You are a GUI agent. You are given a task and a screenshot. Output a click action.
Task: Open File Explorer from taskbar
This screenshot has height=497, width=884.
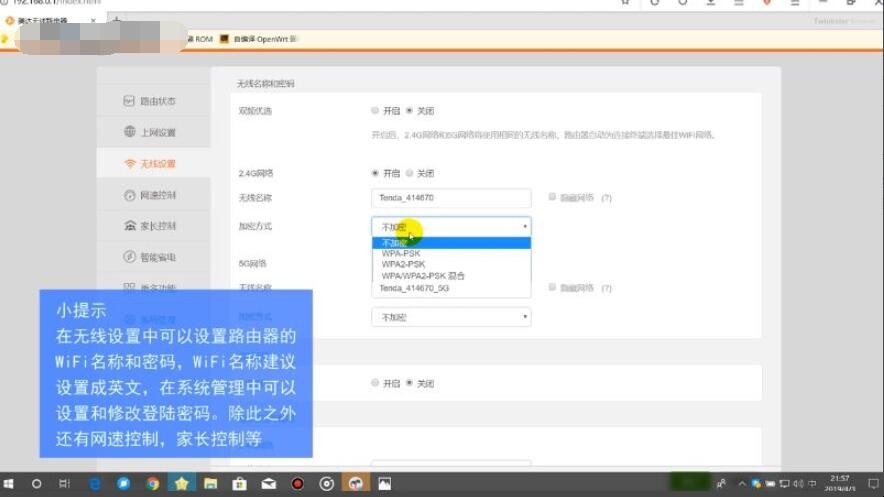(210, 483)
